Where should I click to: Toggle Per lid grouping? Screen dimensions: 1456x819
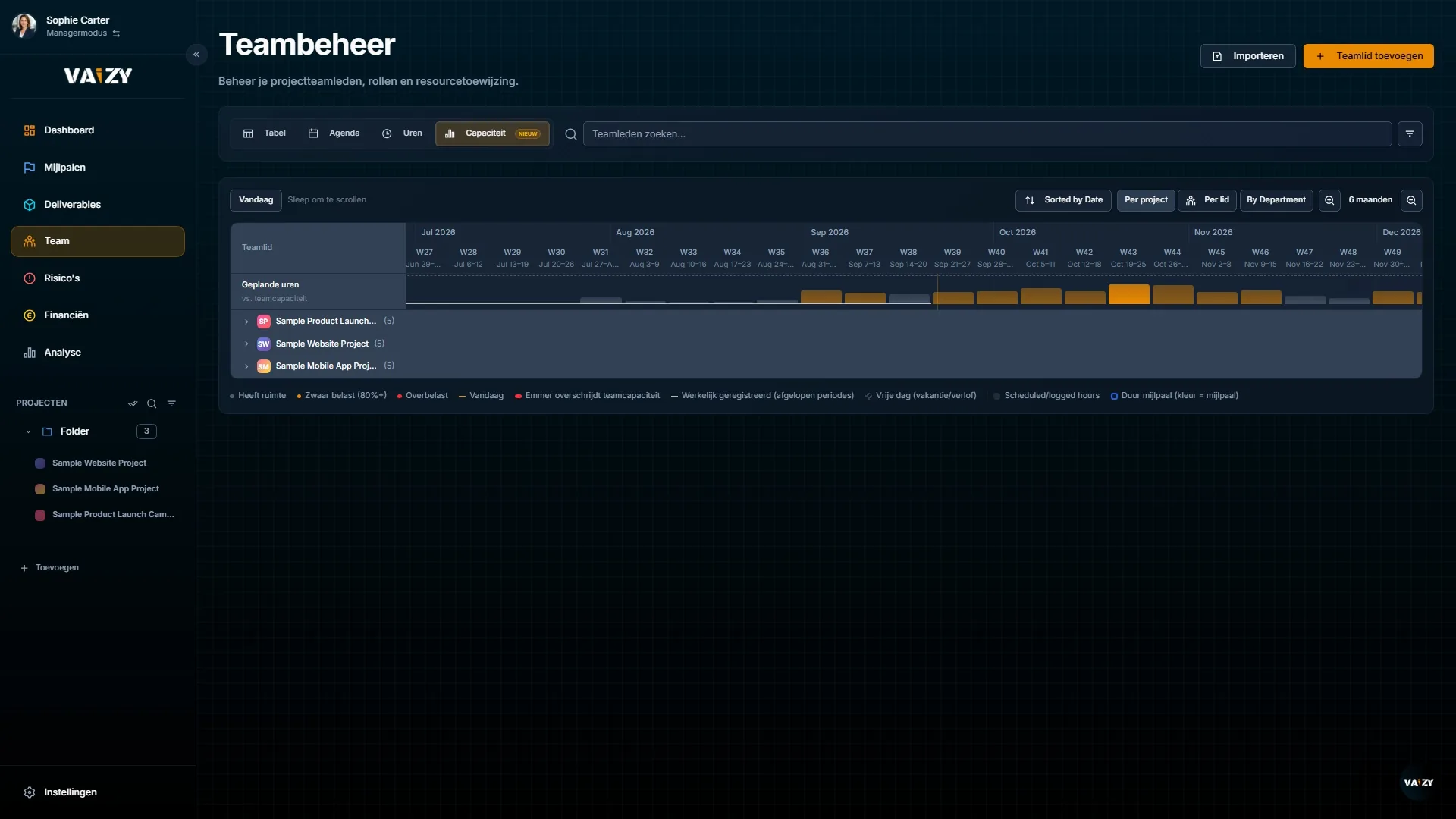(x=1207, y=200)
